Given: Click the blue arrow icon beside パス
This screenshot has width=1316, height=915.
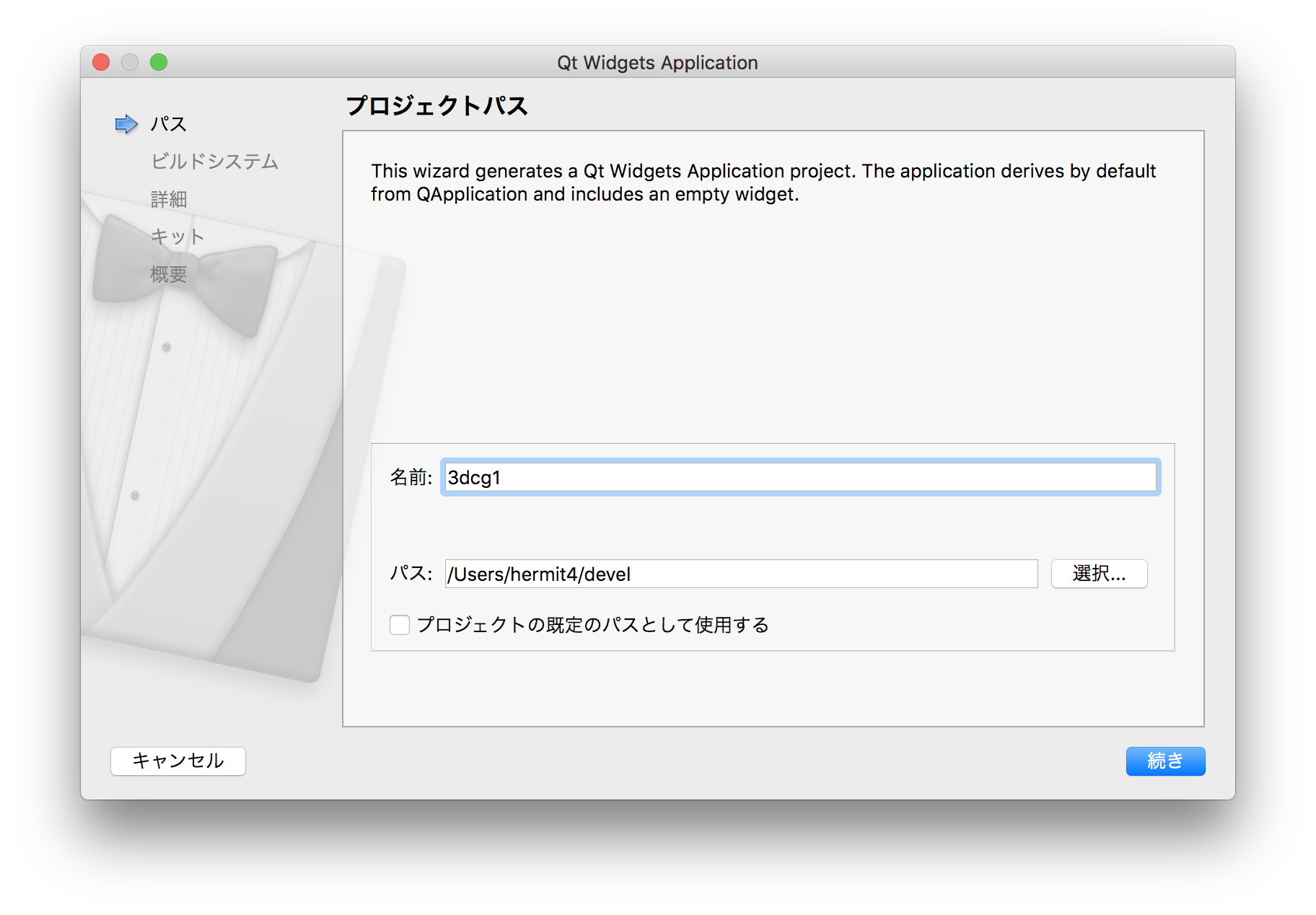Looking at the screenshot, I should pyautogui.click(x=126, y=124).
